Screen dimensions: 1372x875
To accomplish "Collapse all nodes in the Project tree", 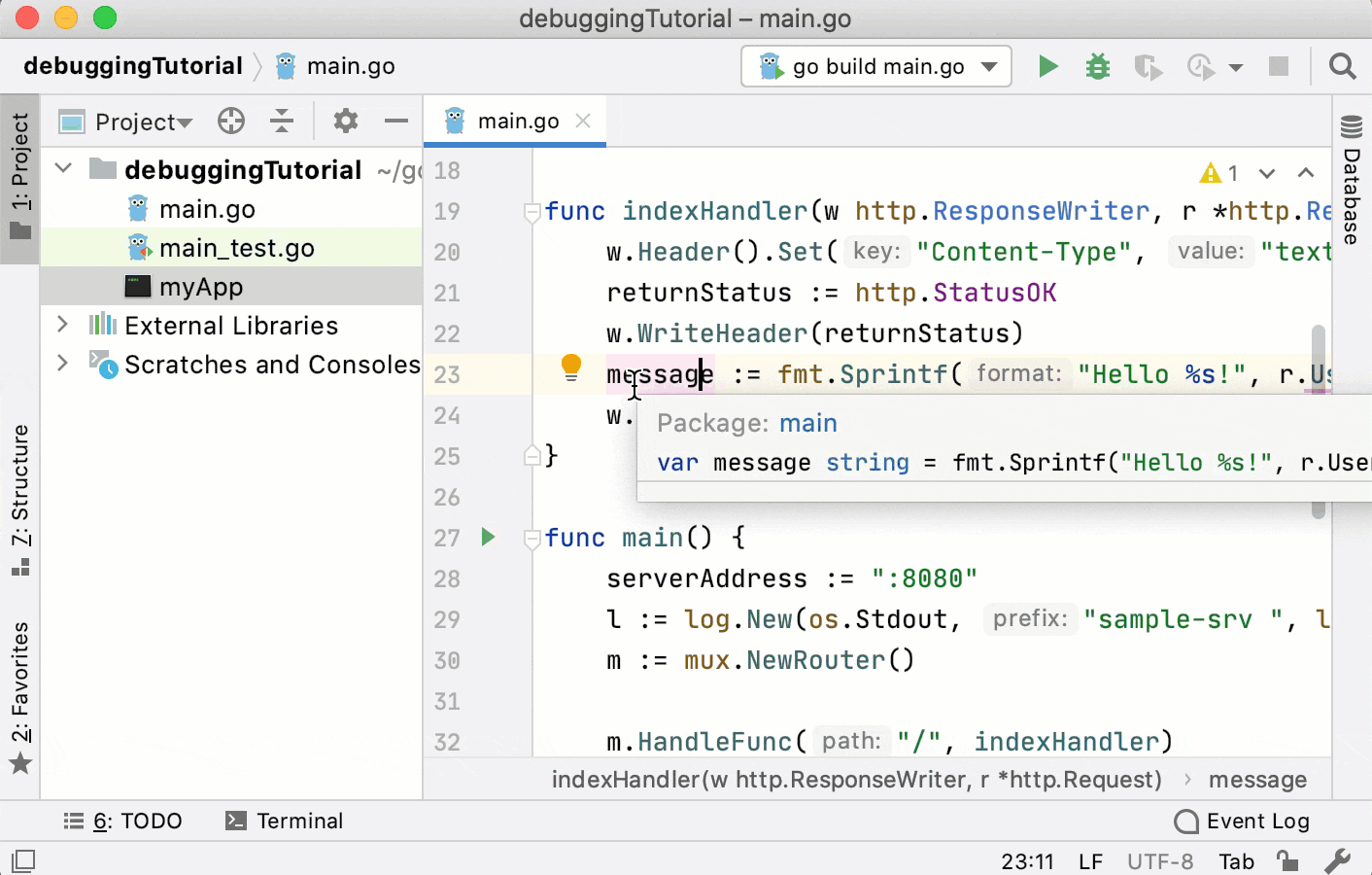I will 282,121.
